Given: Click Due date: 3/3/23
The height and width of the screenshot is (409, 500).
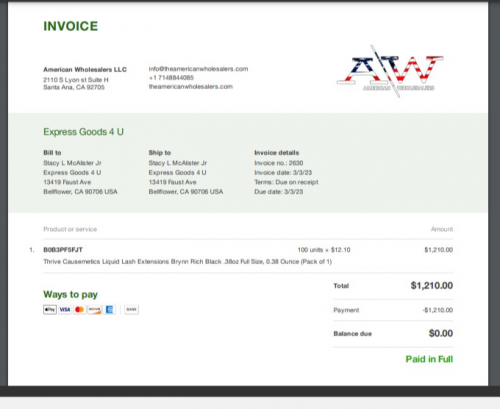Looking at the screenshot, I should 279,192.
